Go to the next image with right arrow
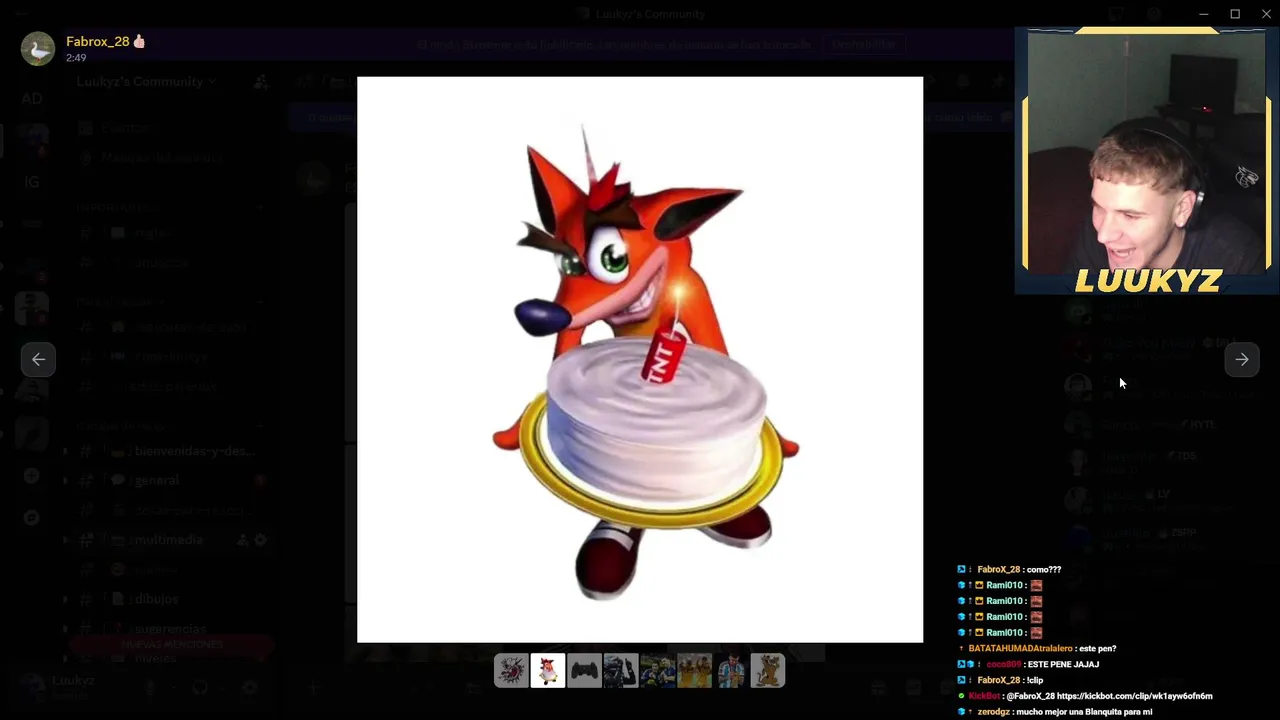1280x720 pixels. point(1241,359)
